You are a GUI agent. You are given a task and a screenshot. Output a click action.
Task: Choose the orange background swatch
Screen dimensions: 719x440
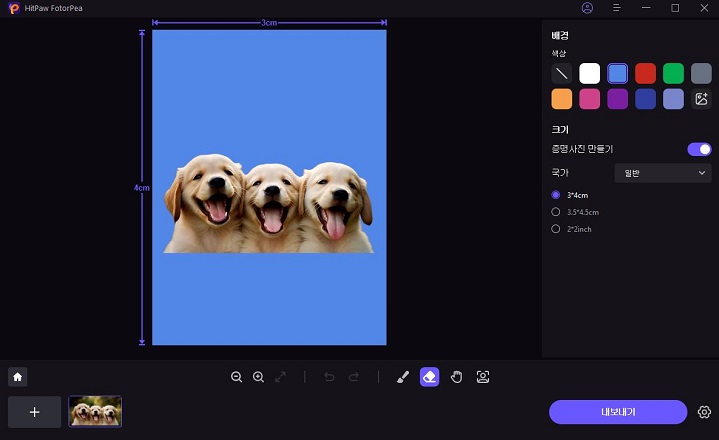(562, 99)
